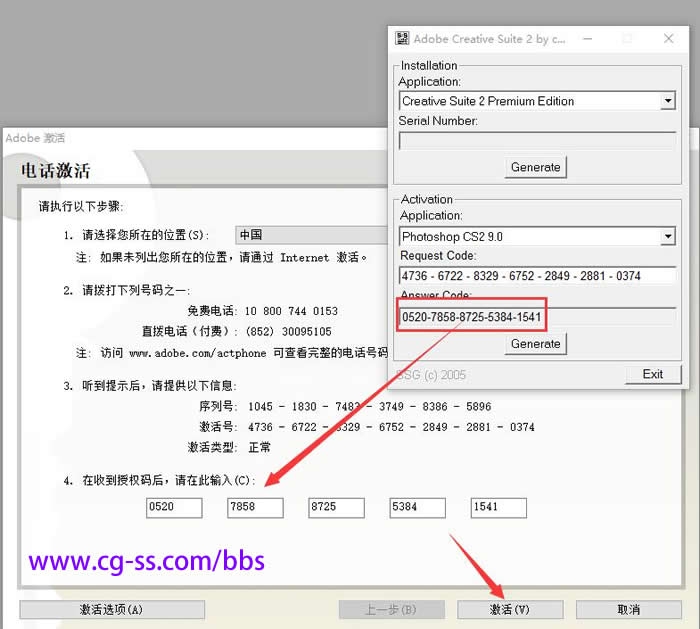This screenshot has width=700, height=629.
Task: Close the Adobe Creative Suite 2 window
Action: coord(669,39)
